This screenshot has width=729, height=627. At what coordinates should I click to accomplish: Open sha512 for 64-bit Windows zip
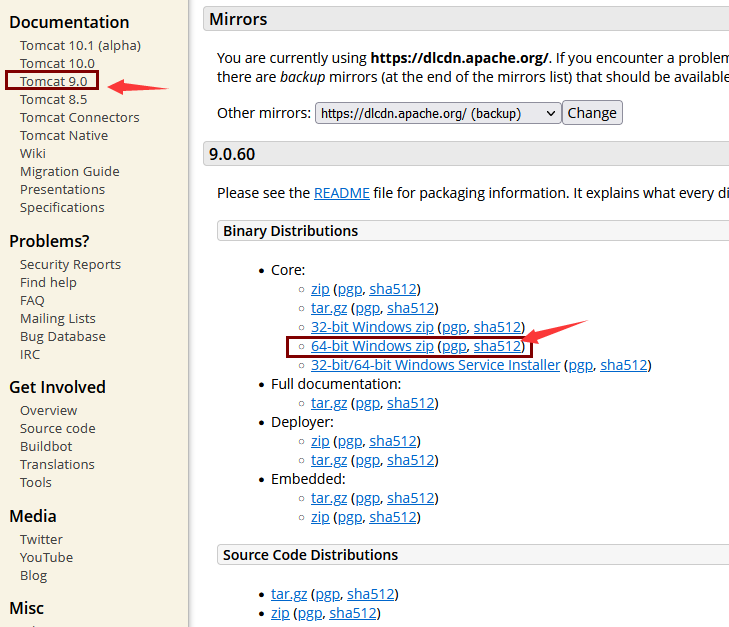497,346
